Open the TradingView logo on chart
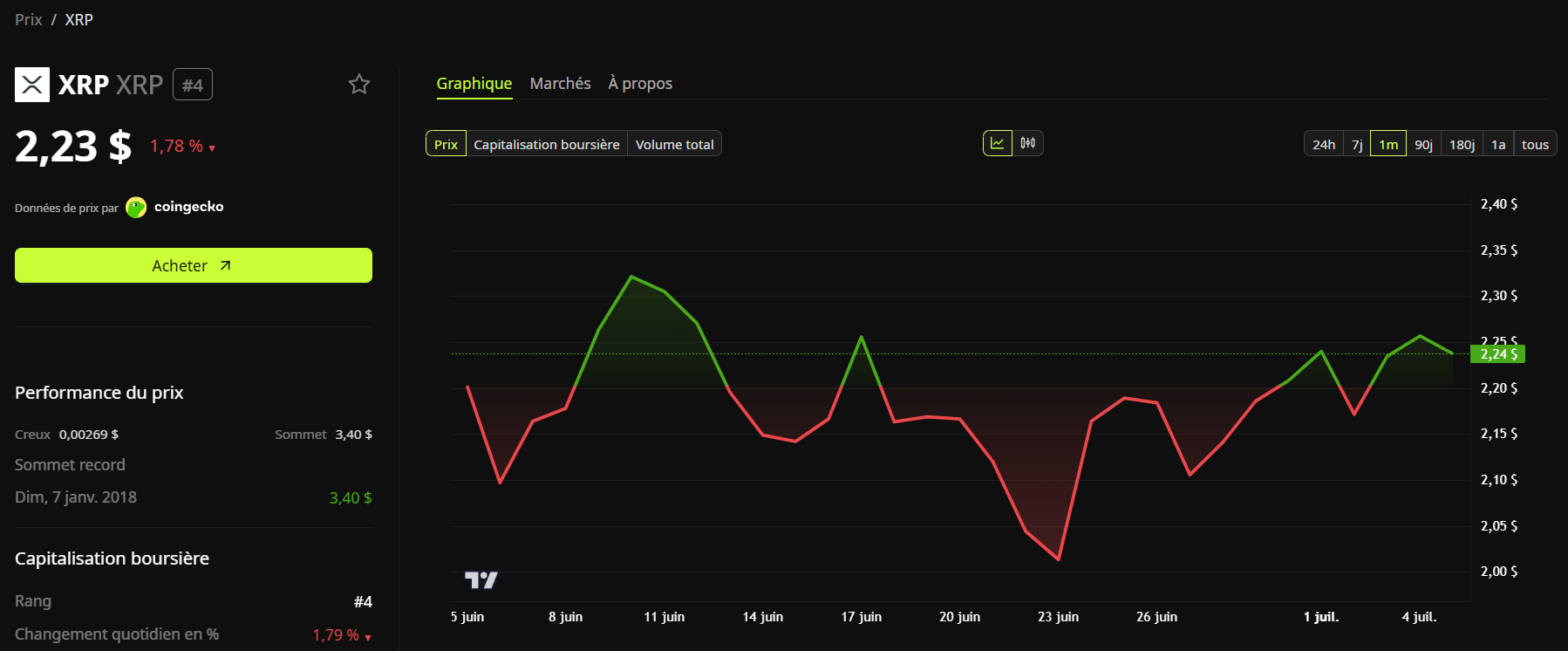The height and width of the screenshot is (651, 1568). pos(481,580)
